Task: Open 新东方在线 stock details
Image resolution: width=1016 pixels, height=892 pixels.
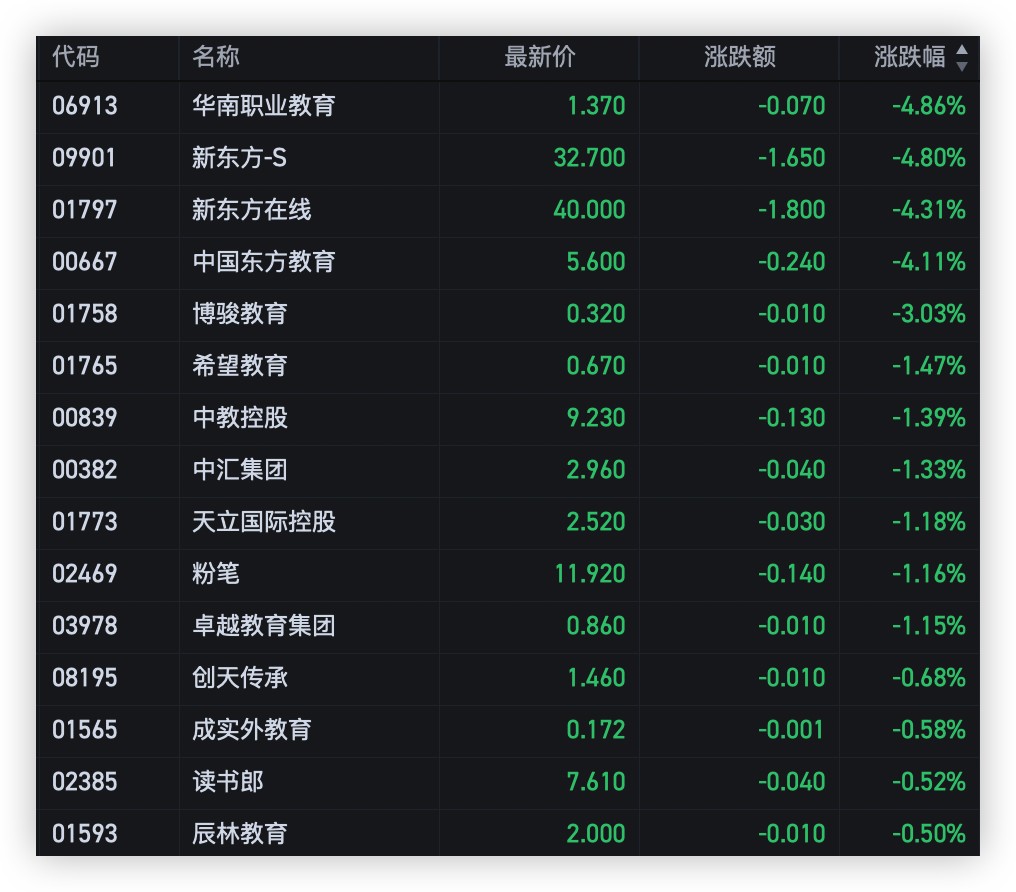Action: click(x=252, y=209)
